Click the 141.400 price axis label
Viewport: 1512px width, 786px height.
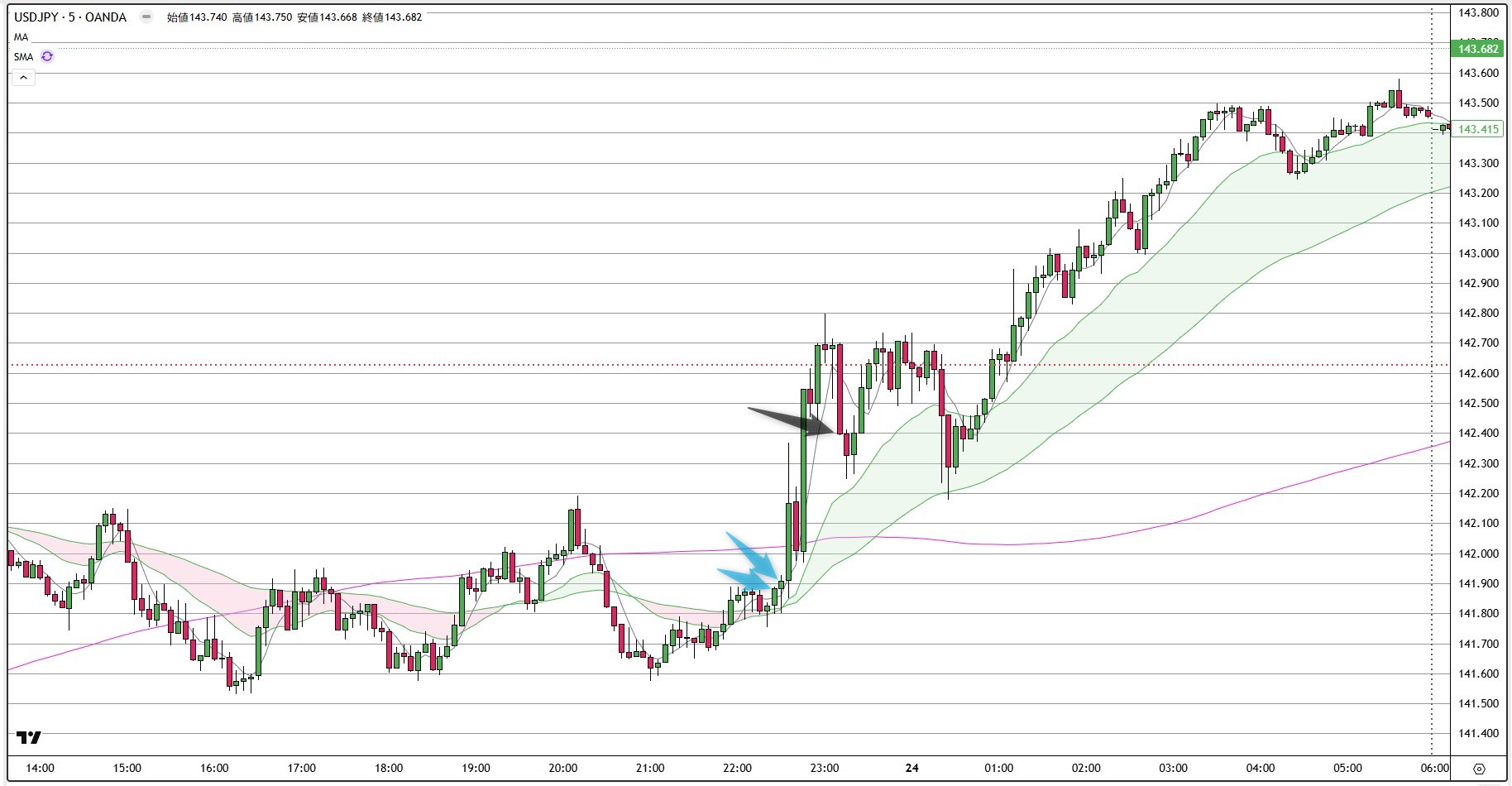click(1478, 733)
